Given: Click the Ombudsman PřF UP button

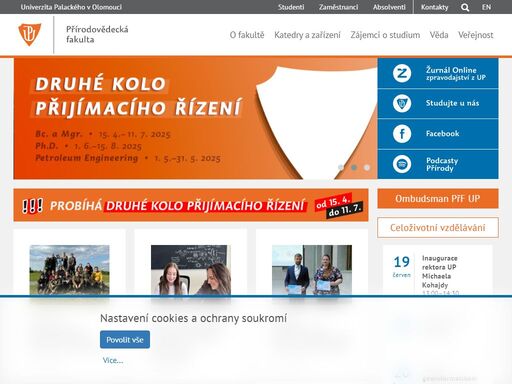Looking at the screenshot, I should click(438, 199).
